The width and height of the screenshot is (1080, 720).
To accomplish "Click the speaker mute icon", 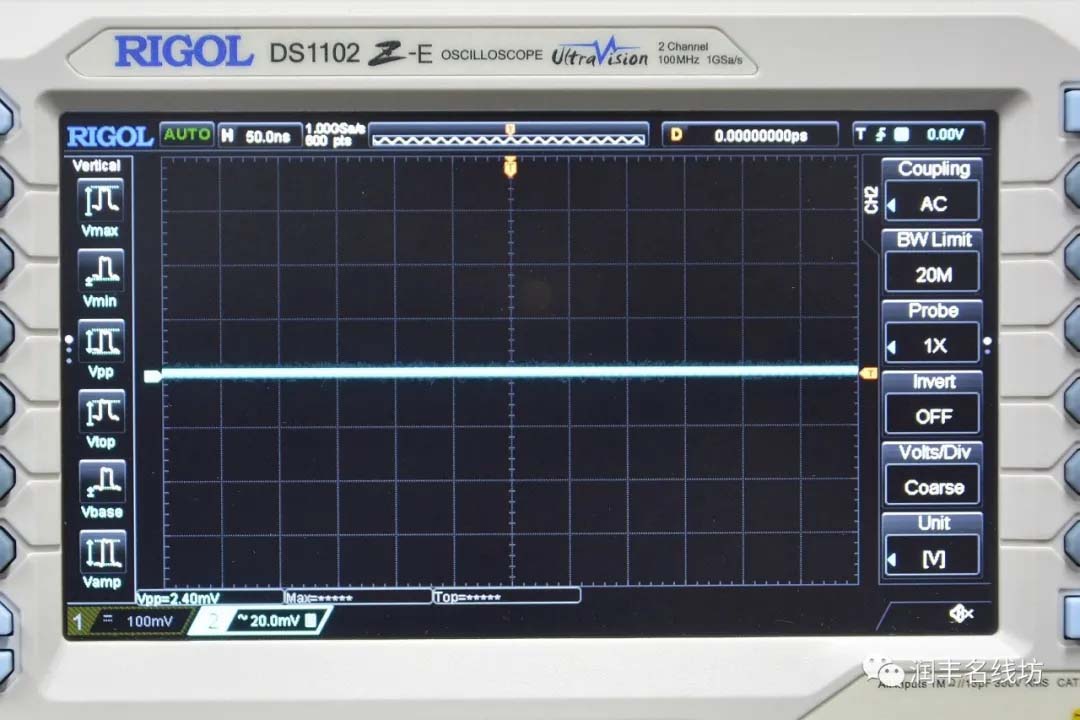I will click(960, 613).
